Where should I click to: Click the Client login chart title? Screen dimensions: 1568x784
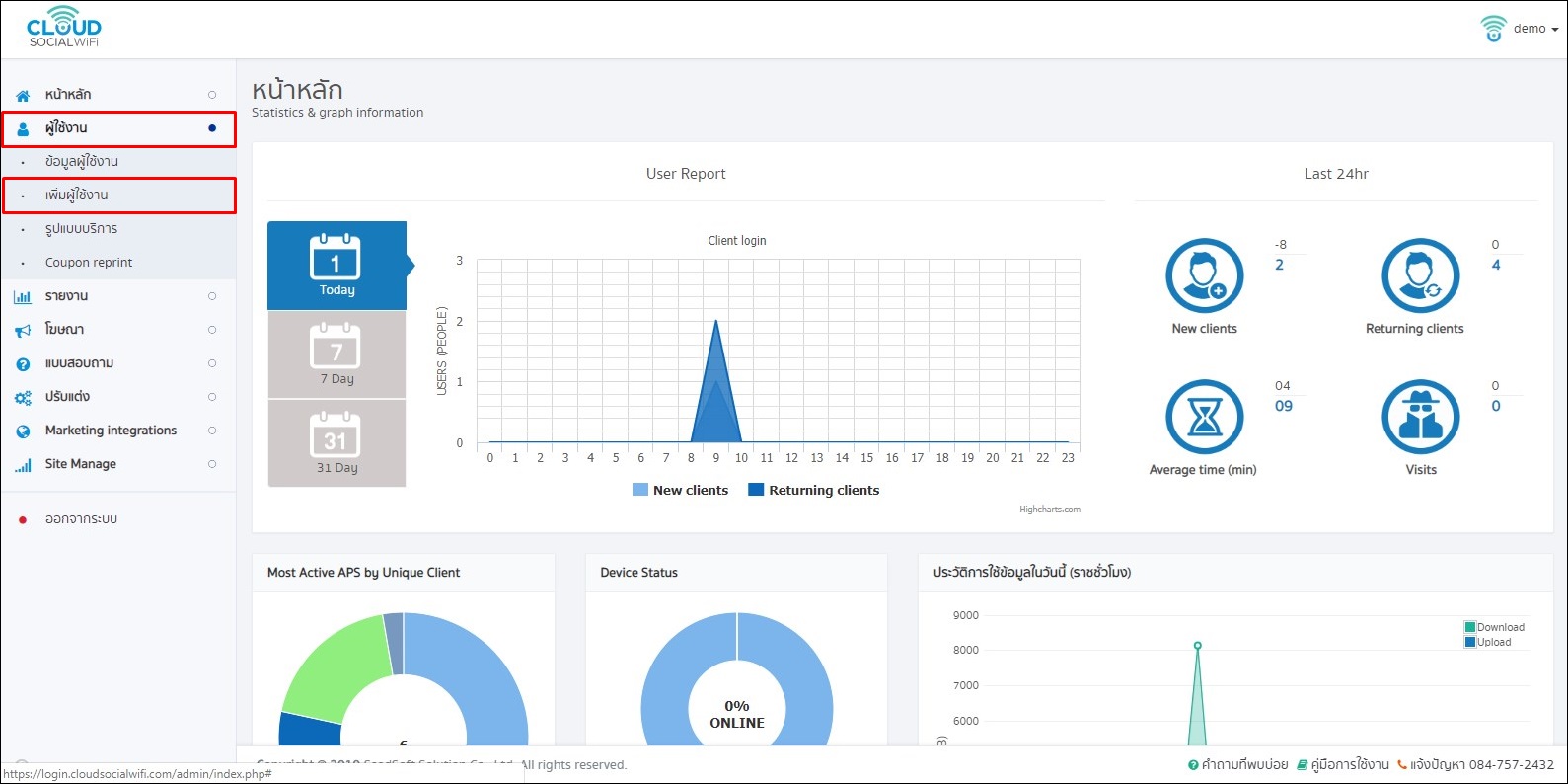pos(737,241)
